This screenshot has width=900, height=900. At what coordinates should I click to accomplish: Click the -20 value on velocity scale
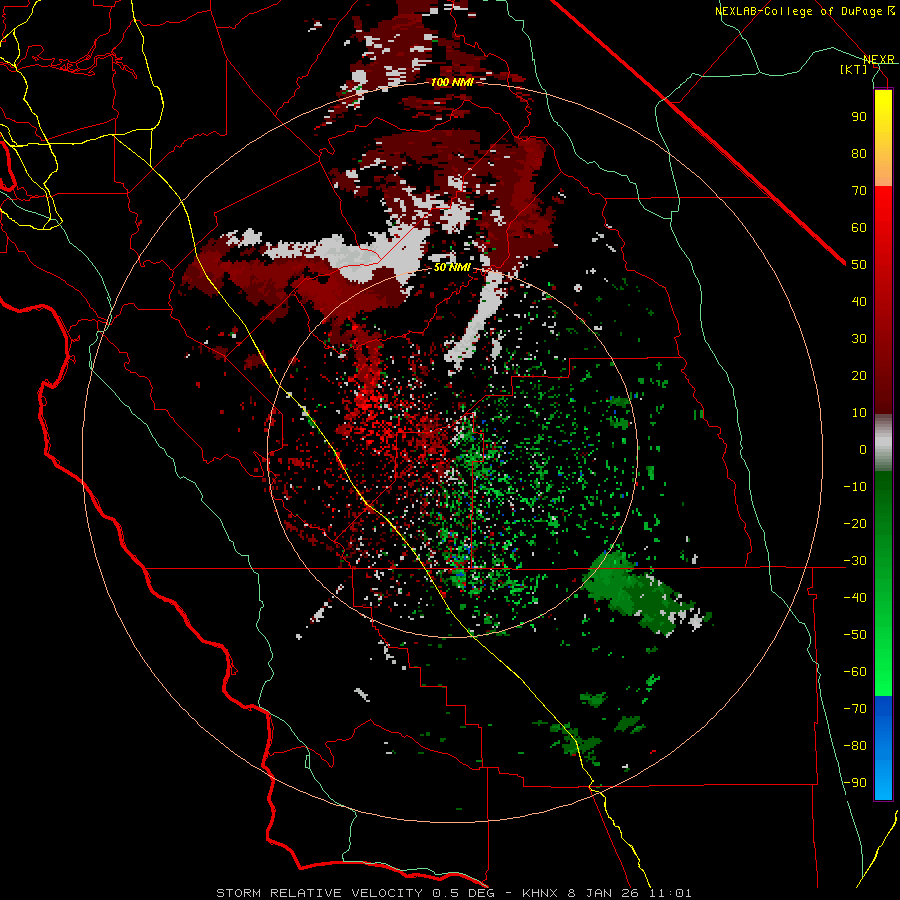[x=855, y=523]
